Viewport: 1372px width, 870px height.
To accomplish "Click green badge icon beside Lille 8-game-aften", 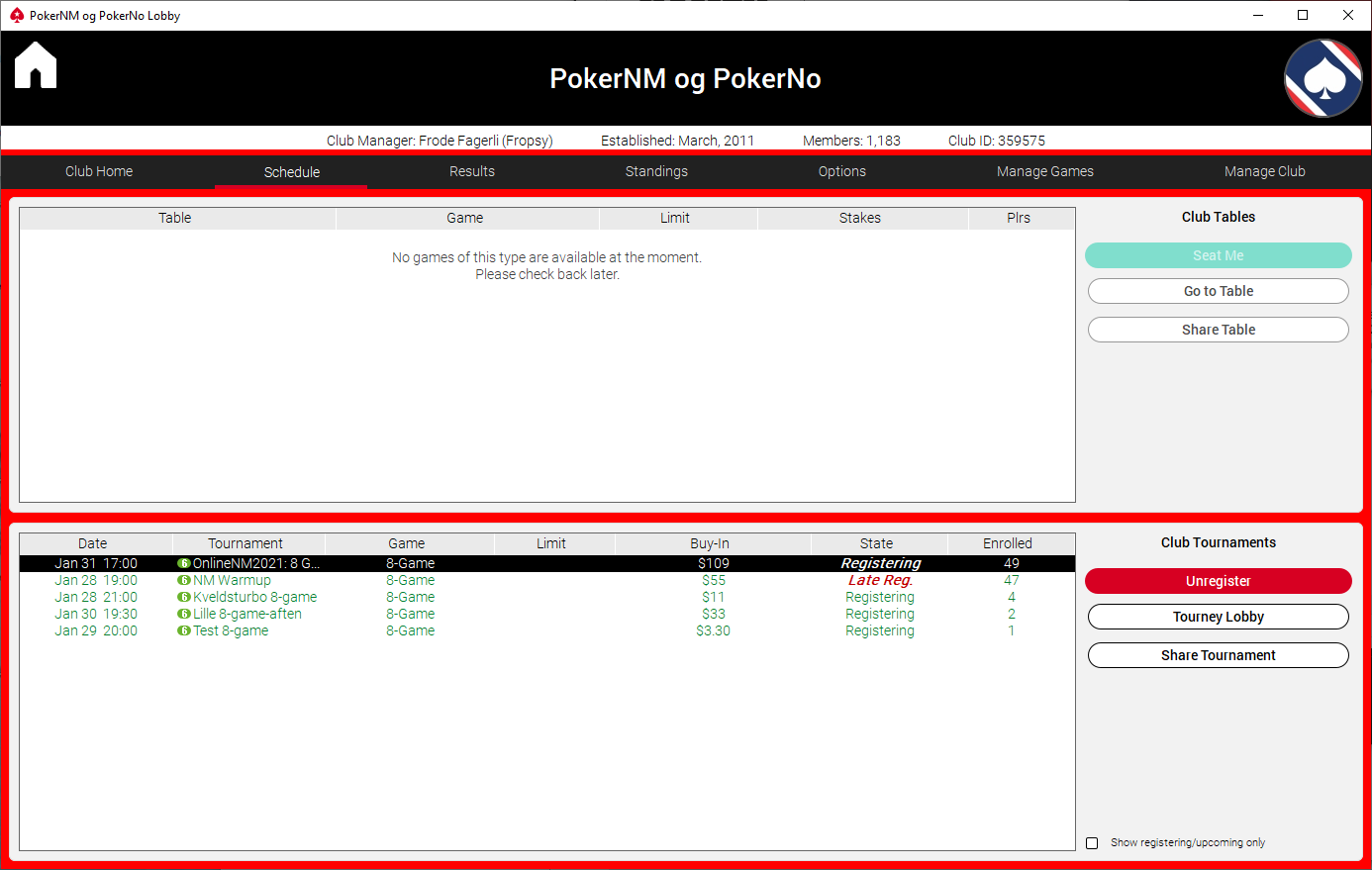I will coord(183,614).
